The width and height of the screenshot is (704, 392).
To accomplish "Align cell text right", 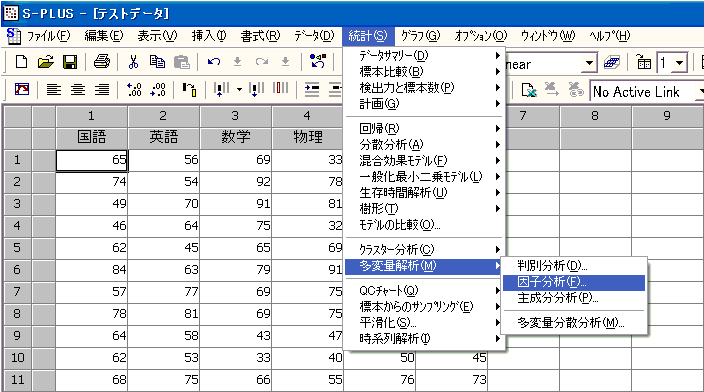I will [x=102, y=90].
